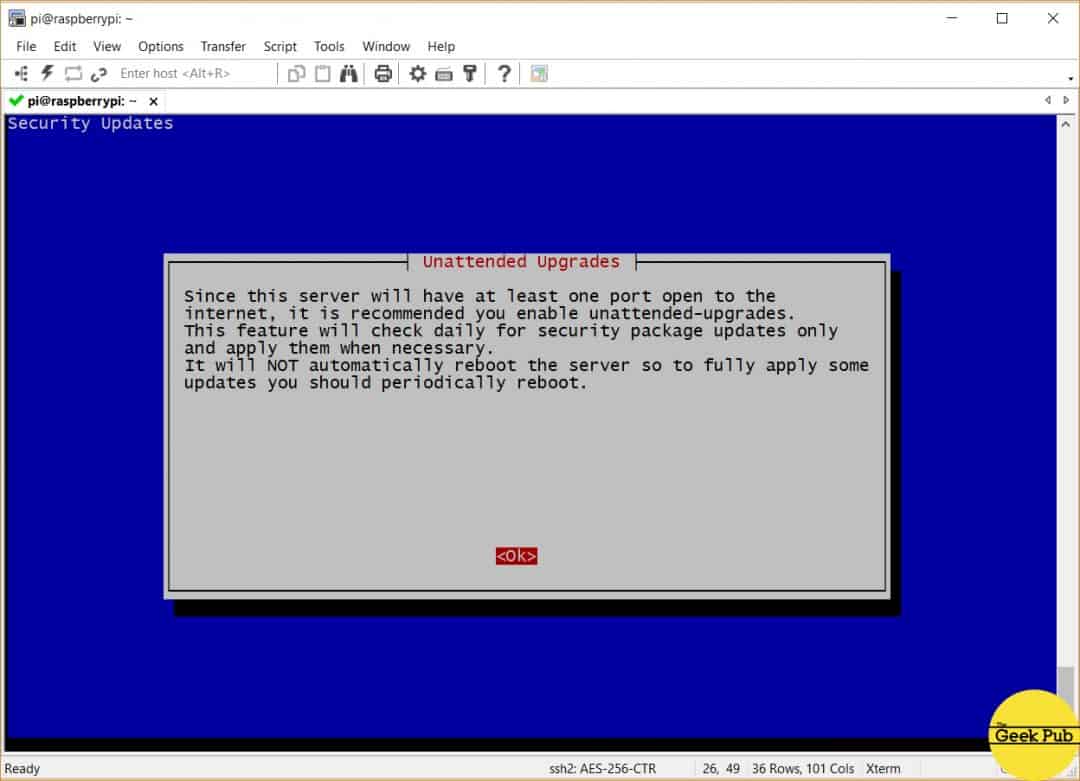Open the Transfer menu

pos(222,46)
